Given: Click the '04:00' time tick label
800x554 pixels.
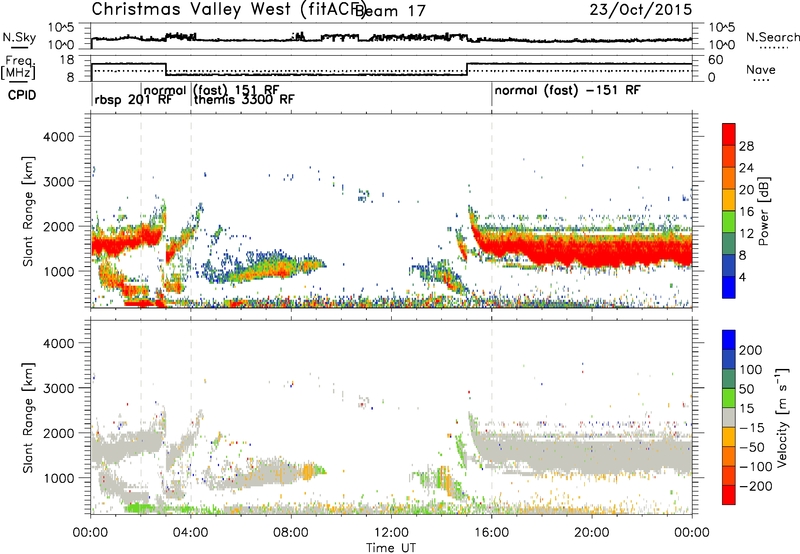Looking at the screenshot, I should pos(190,533).
